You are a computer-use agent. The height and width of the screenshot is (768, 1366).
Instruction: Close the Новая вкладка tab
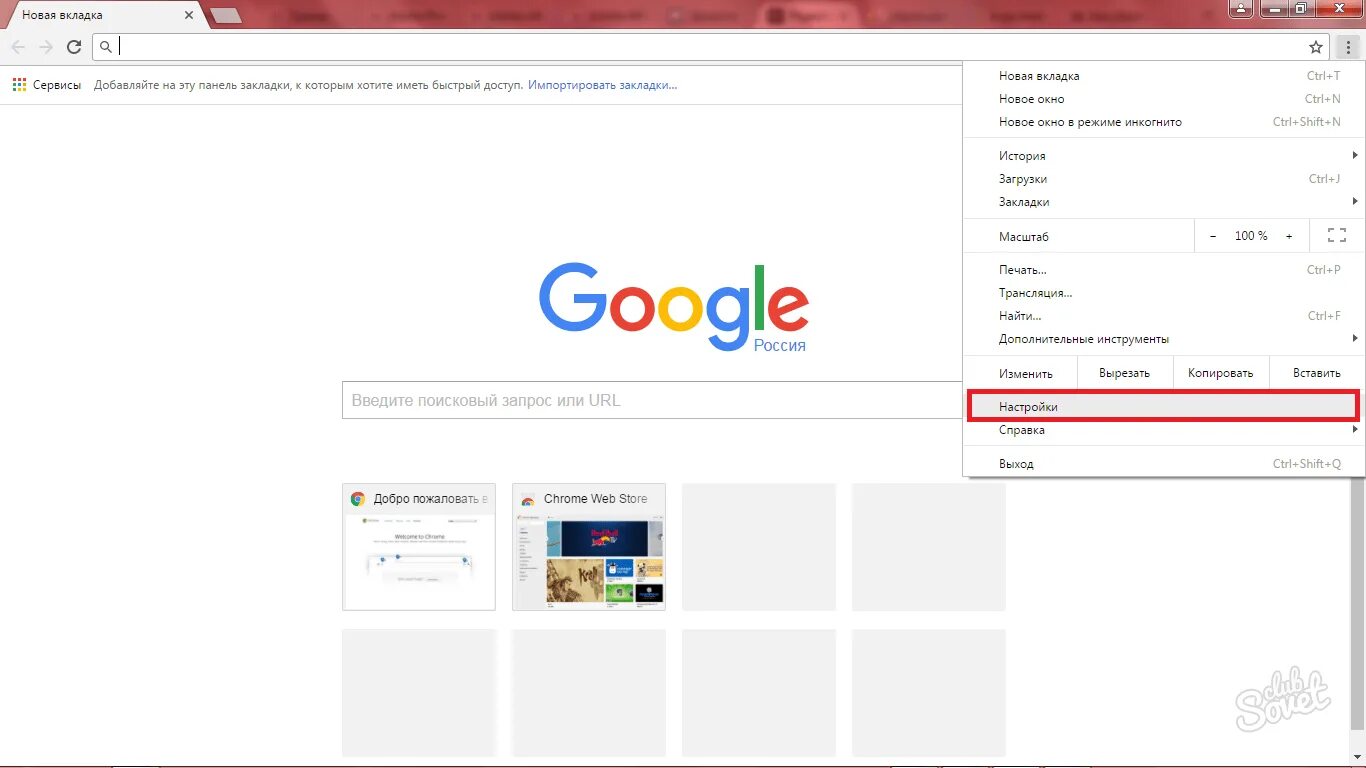(x=189, y=15)
